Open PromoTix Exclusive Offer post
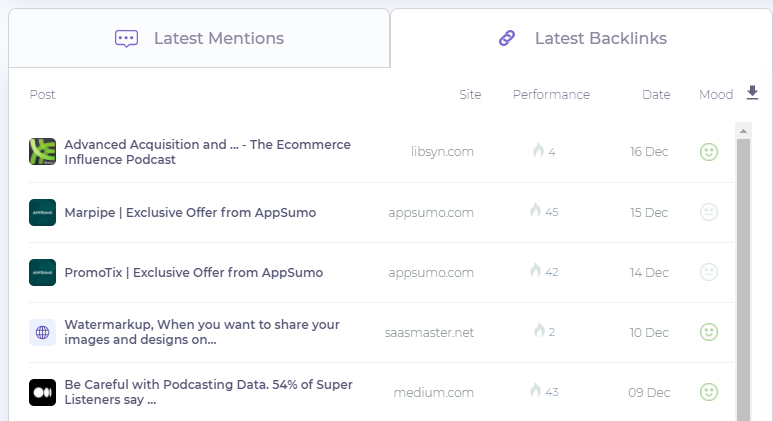Screen dimensions: 773x421 tap(194, 273)
